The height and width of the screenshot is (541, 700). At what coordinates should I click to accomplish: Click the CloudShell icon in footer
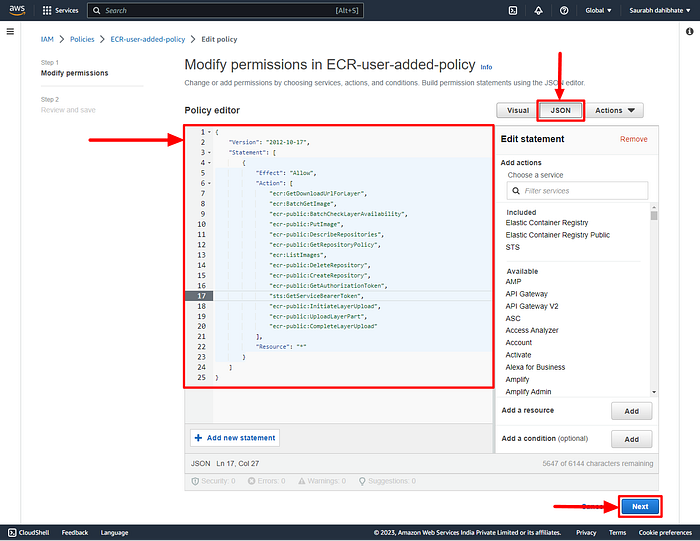(x=12, y=533)
